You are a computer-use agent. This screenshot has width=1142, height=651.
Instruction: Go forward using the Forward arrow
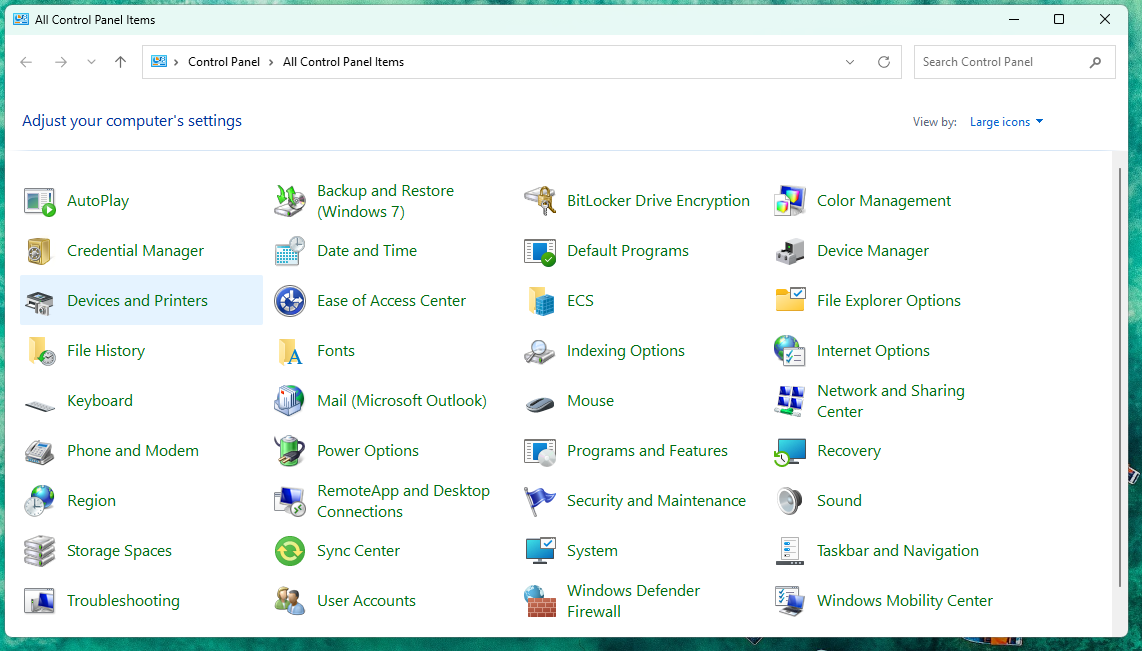click(61, 62)
